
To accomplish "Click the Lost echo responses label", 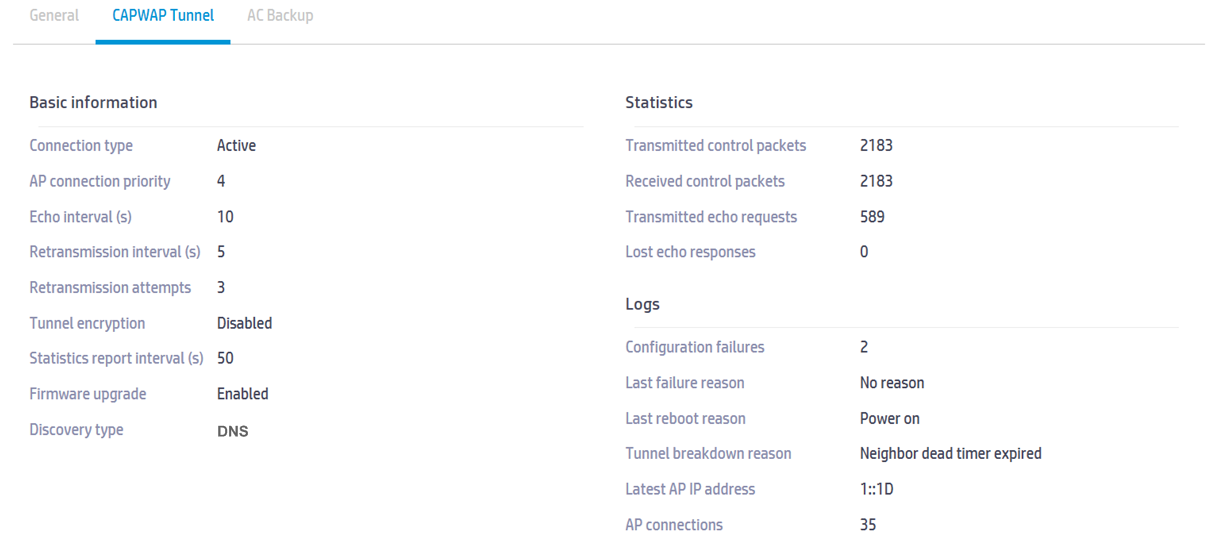I will tap(690, 252).
